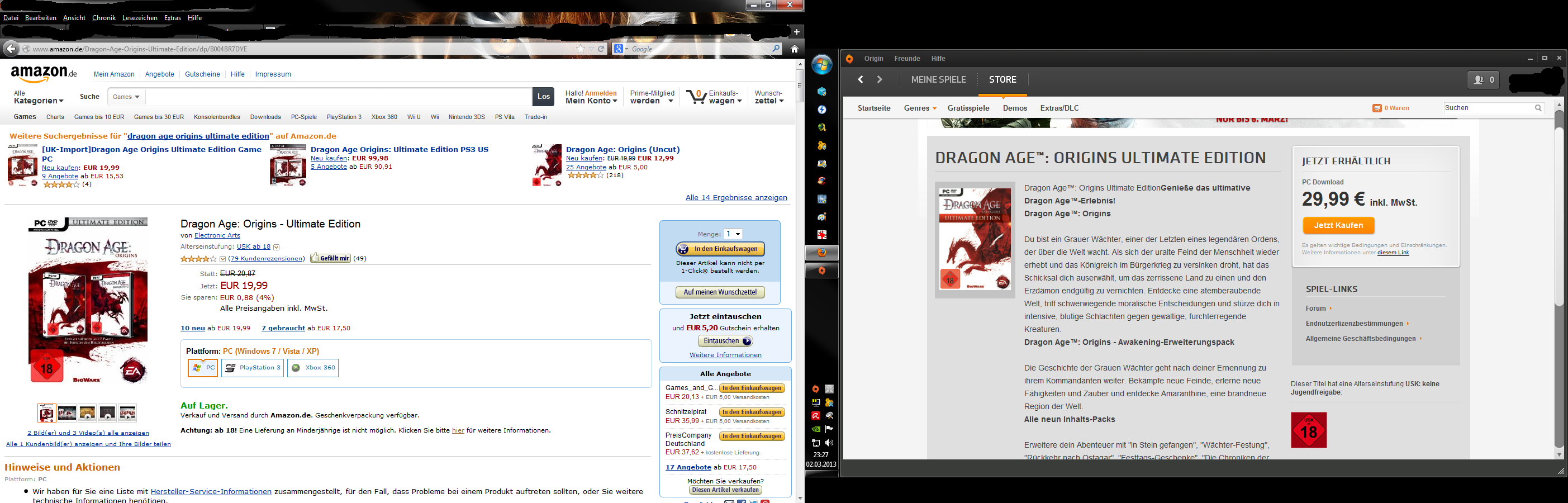Open the Menge quantity dropdown

[733, 234]
